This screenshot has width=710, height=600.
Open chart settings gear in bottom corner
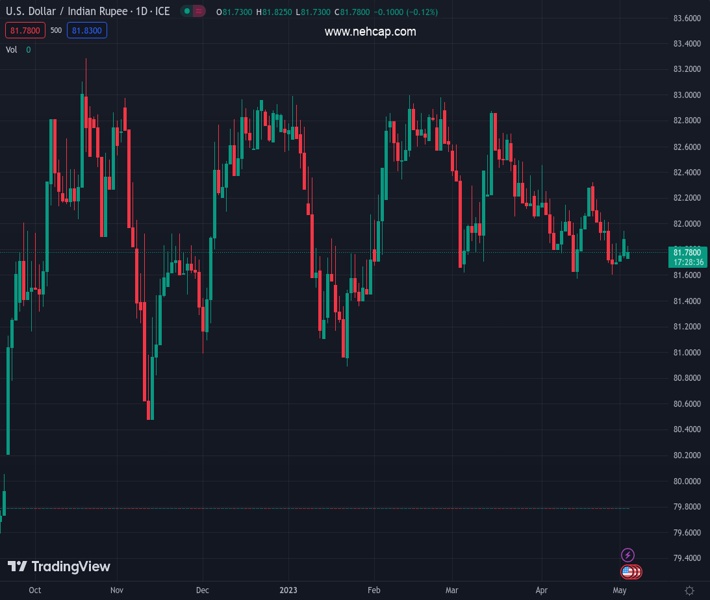689,590
